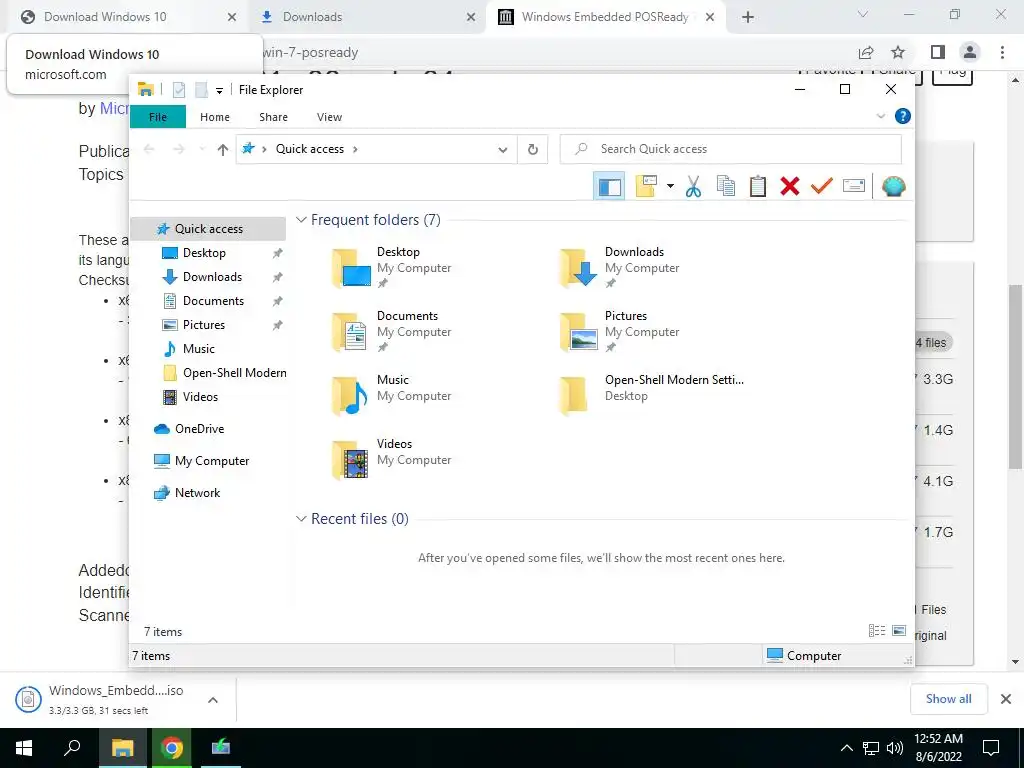Open the Home ribbon tab

coord(215,117)
